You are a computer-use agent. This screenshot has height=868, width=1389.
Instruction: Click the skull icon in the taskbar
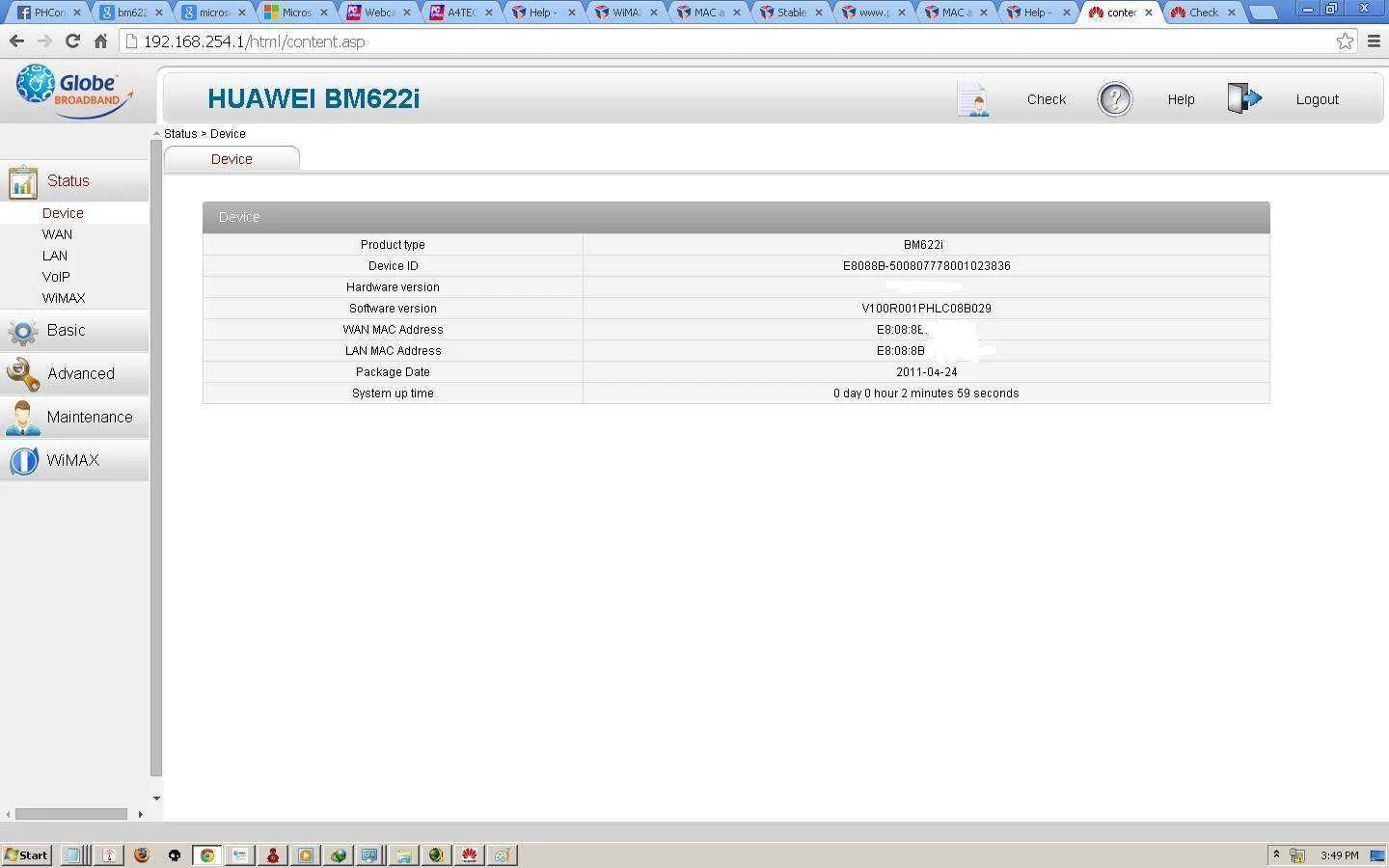pos(175,854)
